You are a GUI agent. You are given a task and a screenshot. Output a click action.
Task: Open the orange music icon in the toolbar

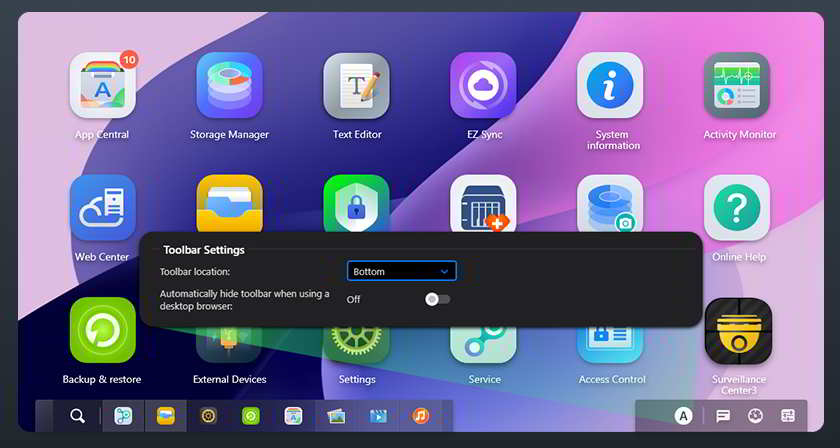tap(421, 416)
